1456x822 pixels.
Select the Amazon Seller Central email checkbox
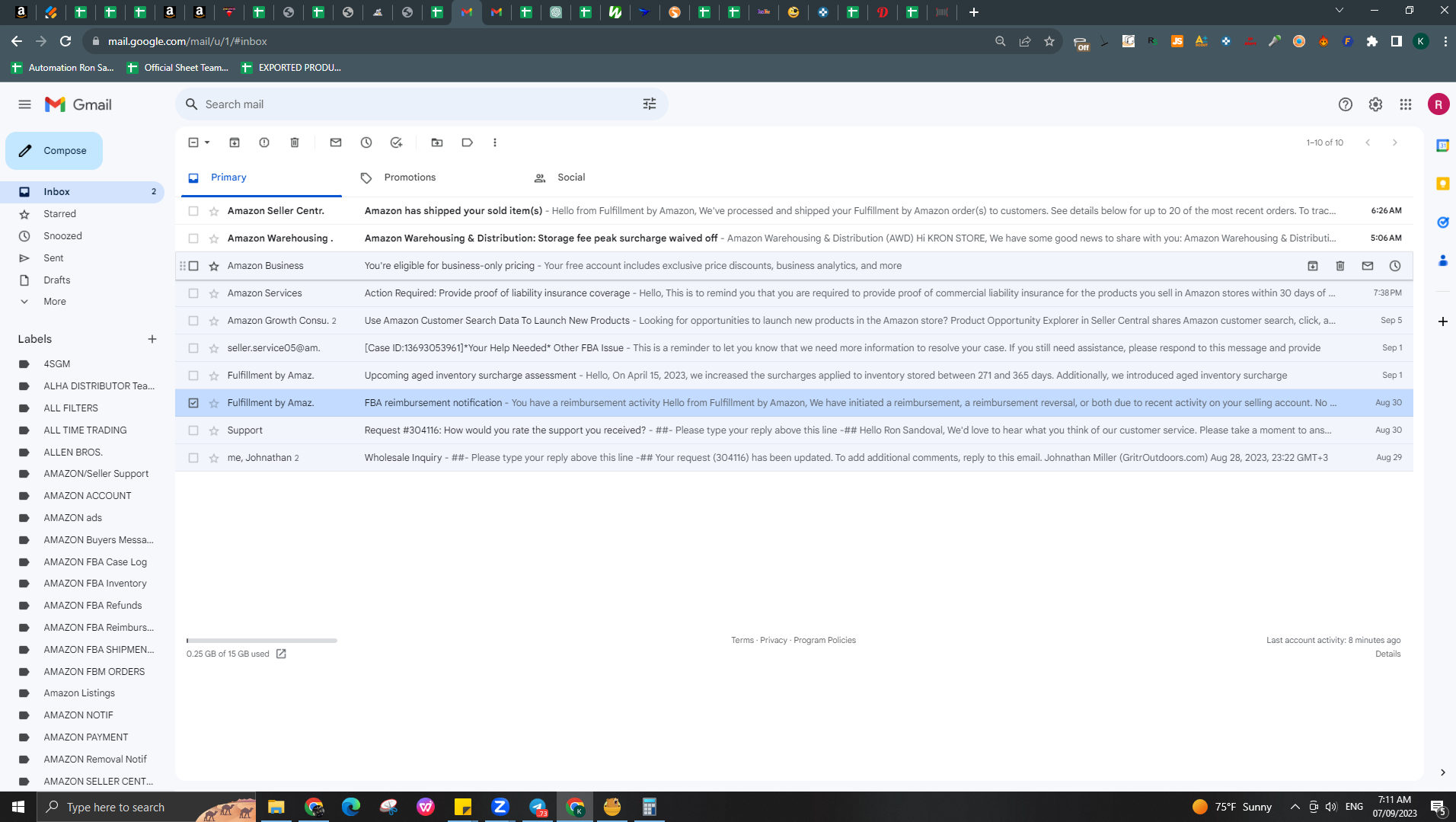tap(193, 211)
